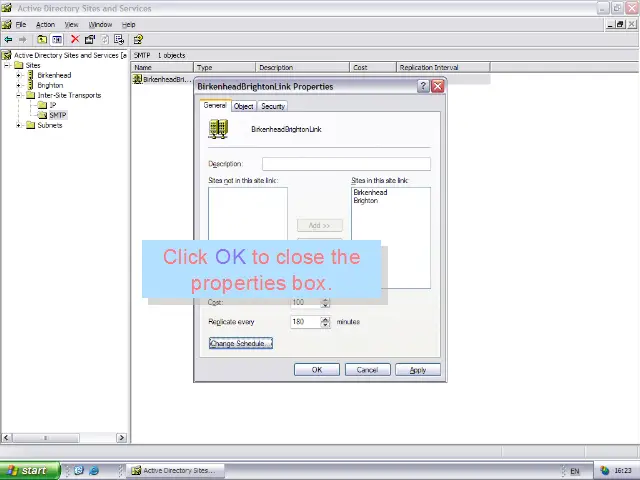Image resolution: width=640 pixels, height=480 pixels.
Task: Expand the Birkenhead site node
Action: [18, 75]
